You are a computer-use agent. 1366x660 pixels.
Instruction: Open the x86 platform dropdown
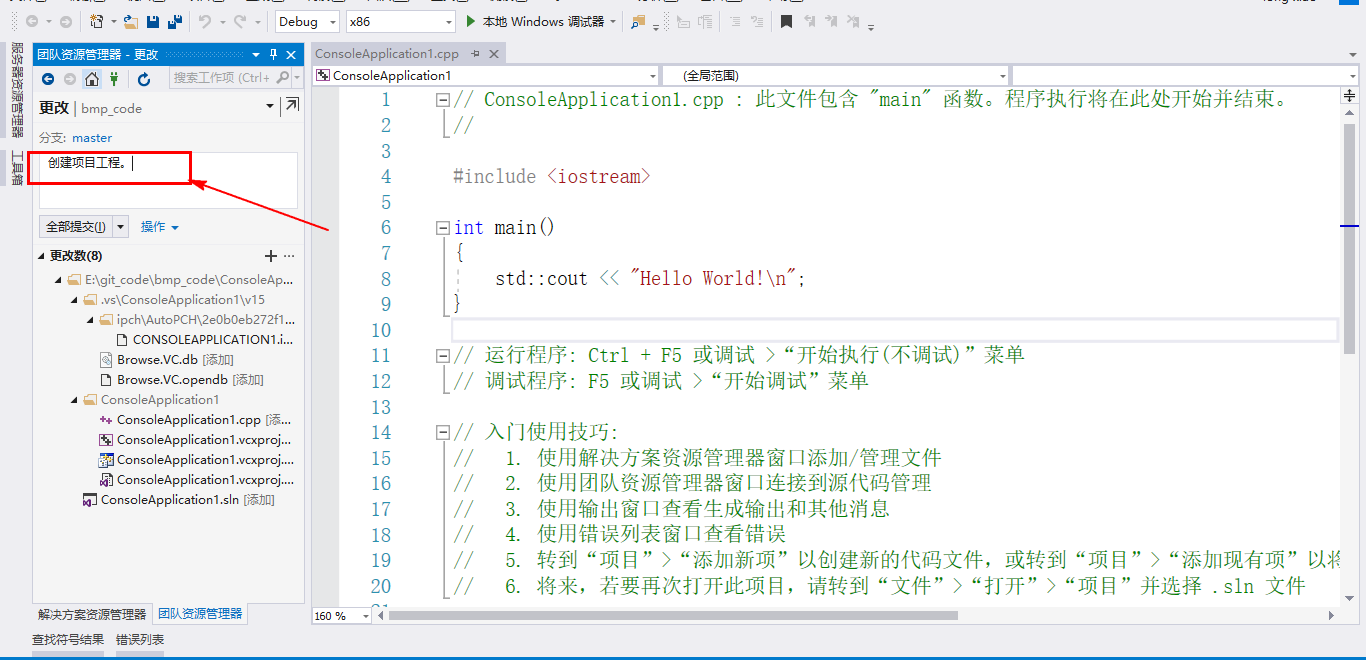(x=448, y=21)
